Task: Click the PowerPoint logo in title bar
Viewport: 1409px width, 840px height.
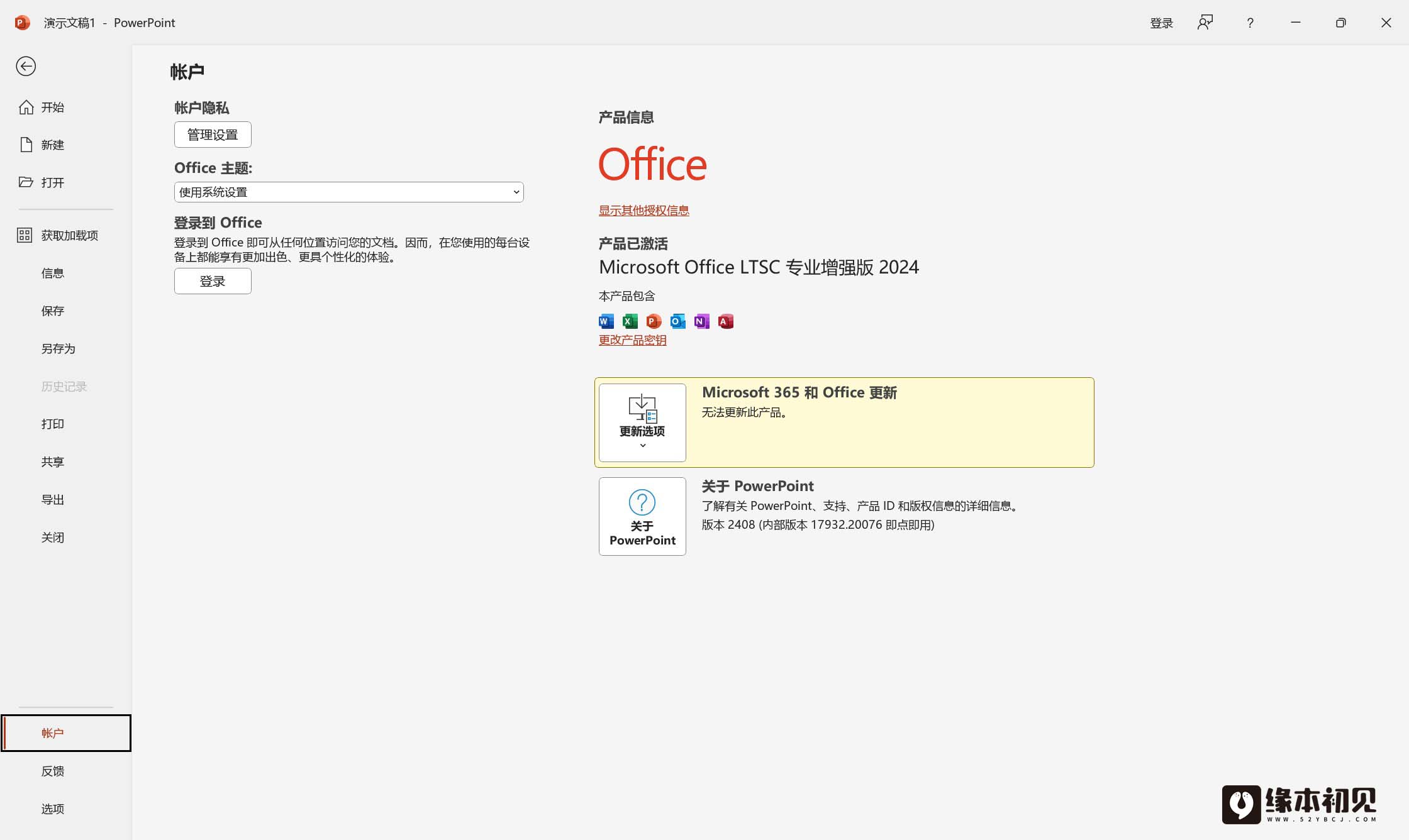Action: coord(22,23)
